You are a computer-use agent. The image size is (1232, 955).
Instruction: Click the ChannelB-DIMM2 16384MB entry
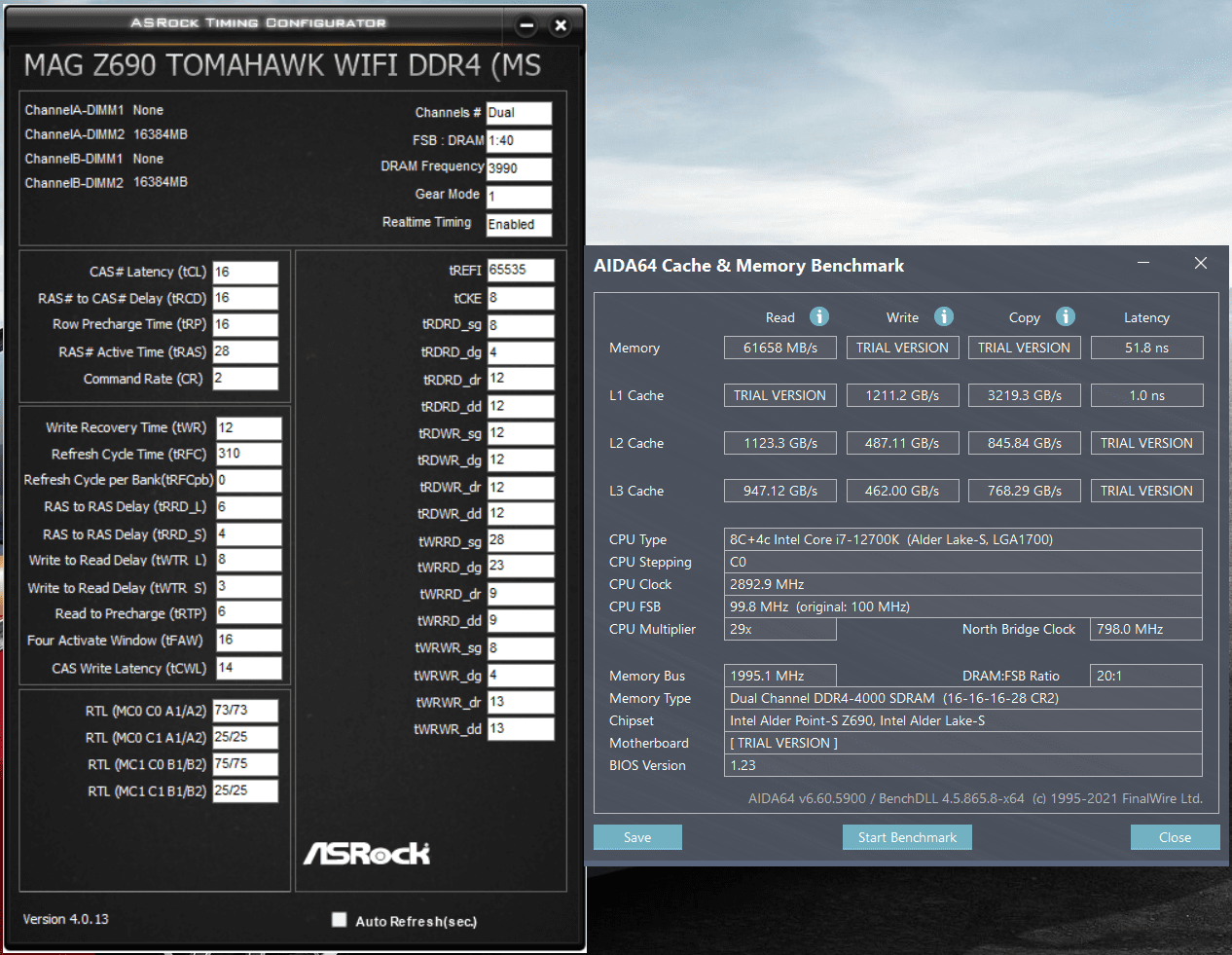pyautogui.click(x=106, y=182)
